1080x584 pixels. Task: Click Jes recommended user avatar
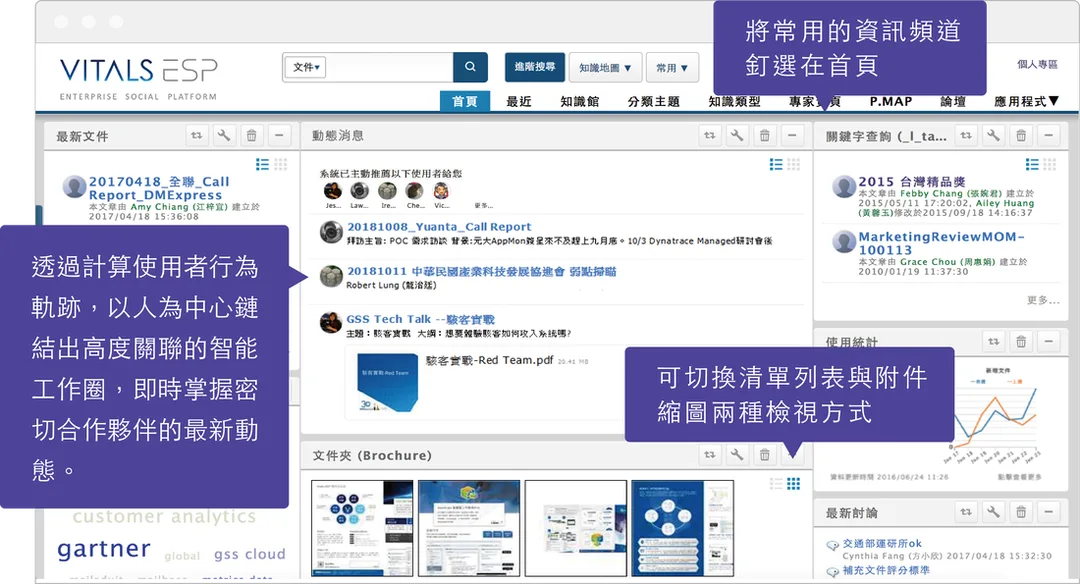point(333,191)
